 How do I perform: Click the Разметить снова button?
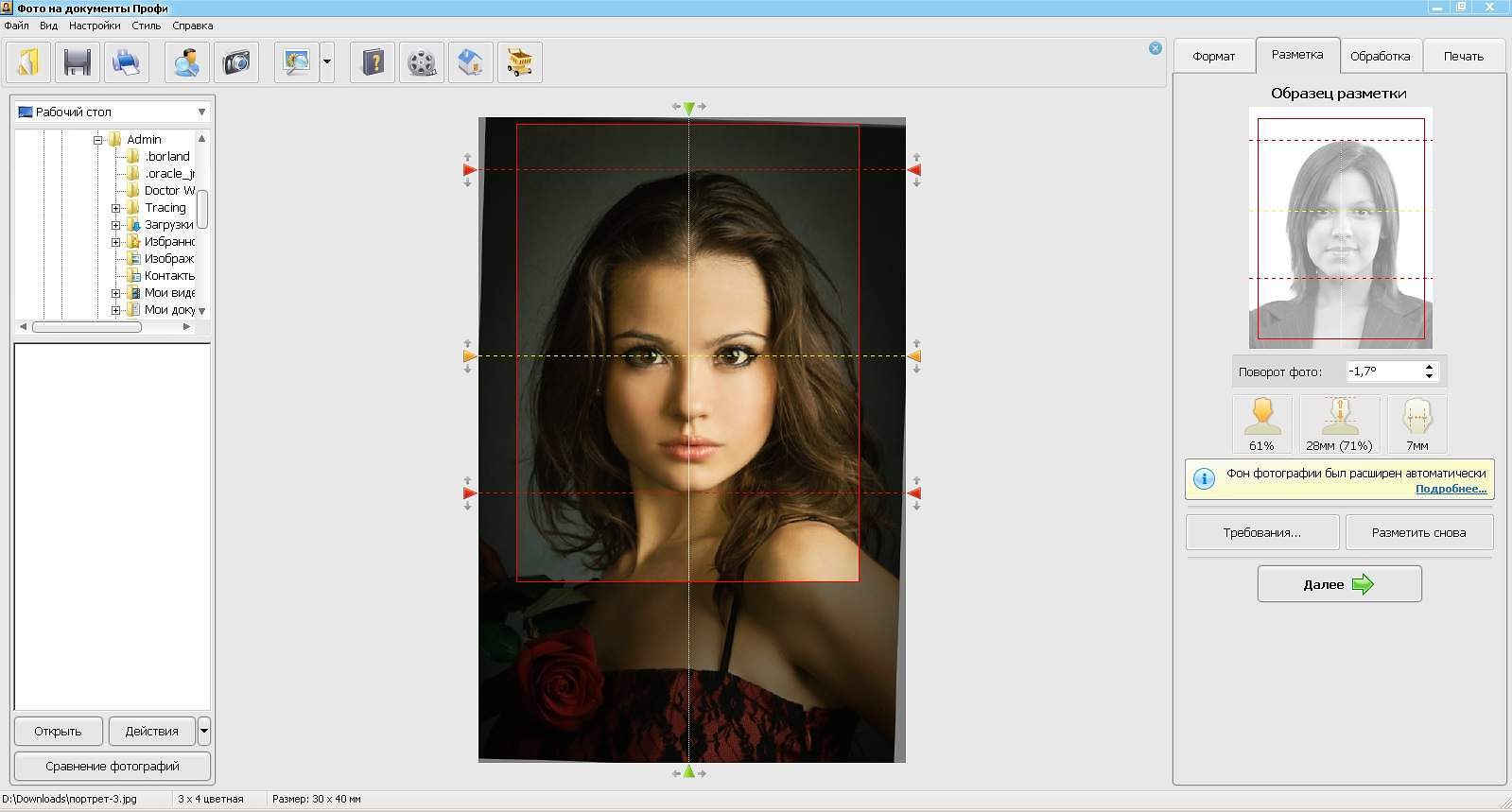[1418, 532]
